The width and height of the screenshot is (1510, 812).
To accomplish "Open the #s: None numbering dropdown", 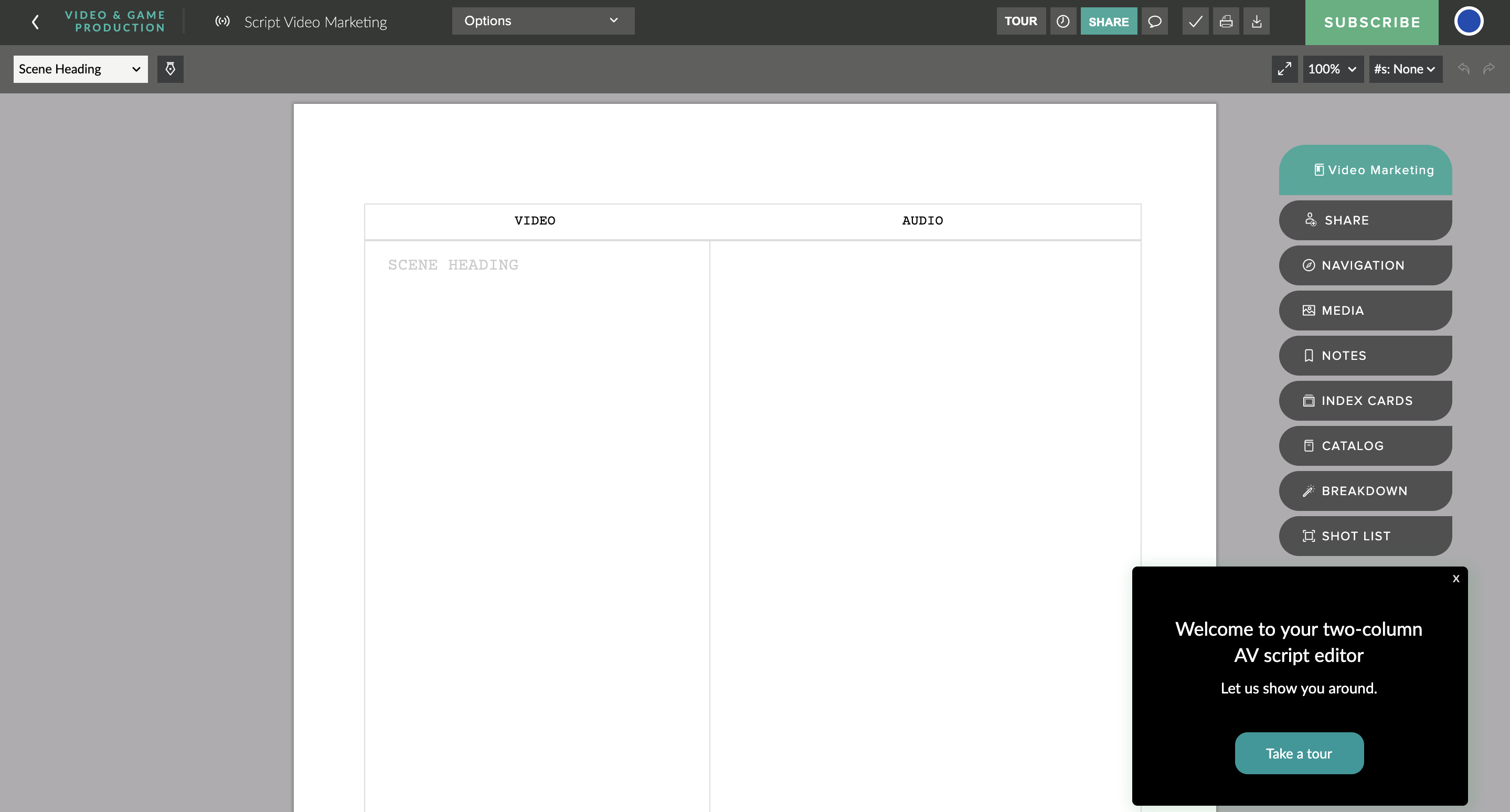I will (1405, 69).
